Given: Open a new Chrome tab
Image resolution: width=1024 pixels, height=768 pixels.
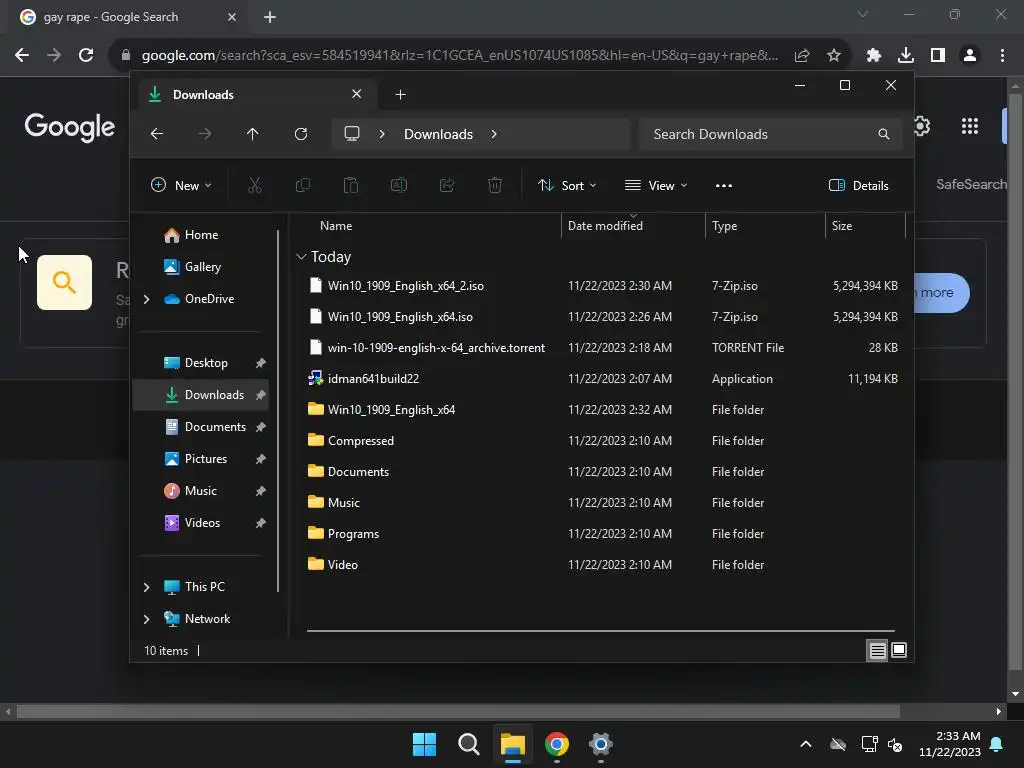Looking at the screenshot, I should click(270, 17).
